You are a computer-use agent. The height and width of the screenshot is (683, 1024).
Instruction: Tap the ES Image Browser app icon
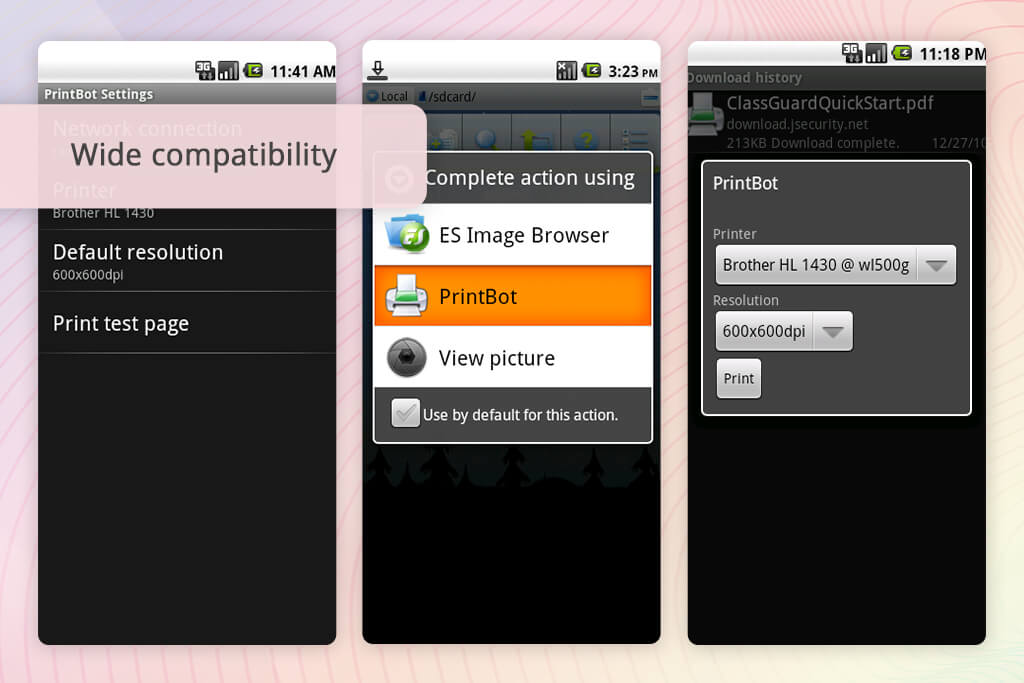(407, 234)
